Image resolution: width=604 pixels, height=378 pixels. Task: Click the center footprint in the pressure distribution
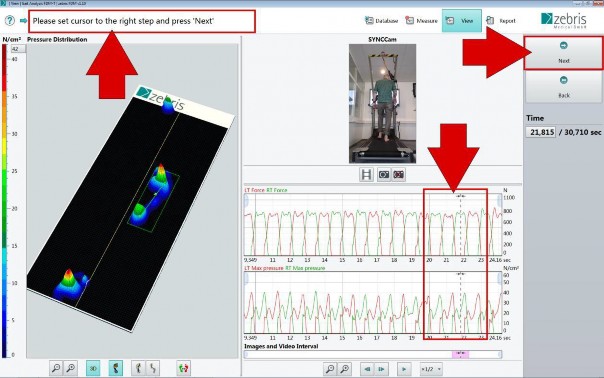click(154, 197)
